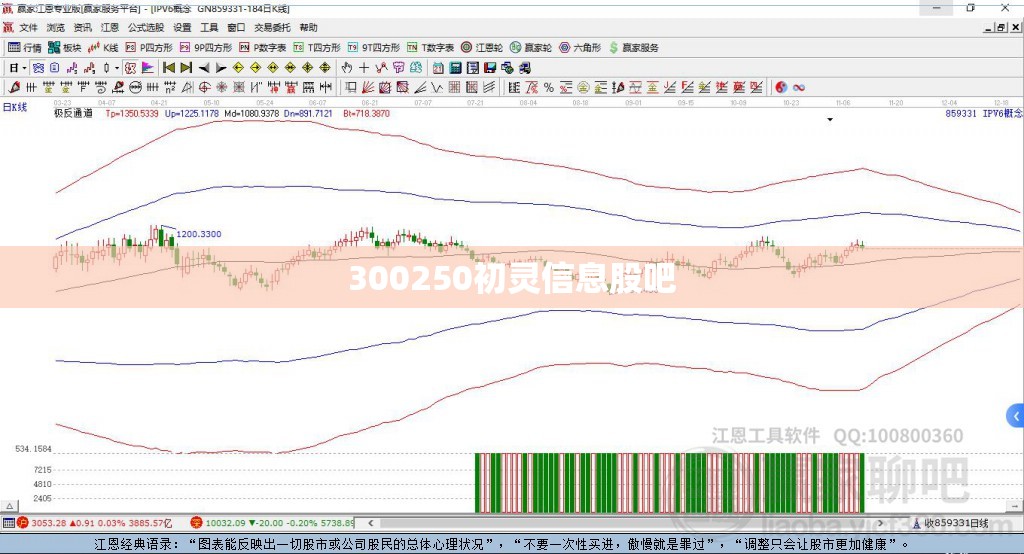Click the status bar table grid icon
This screenshot has width=1024, height=554.
pos(8,523)
